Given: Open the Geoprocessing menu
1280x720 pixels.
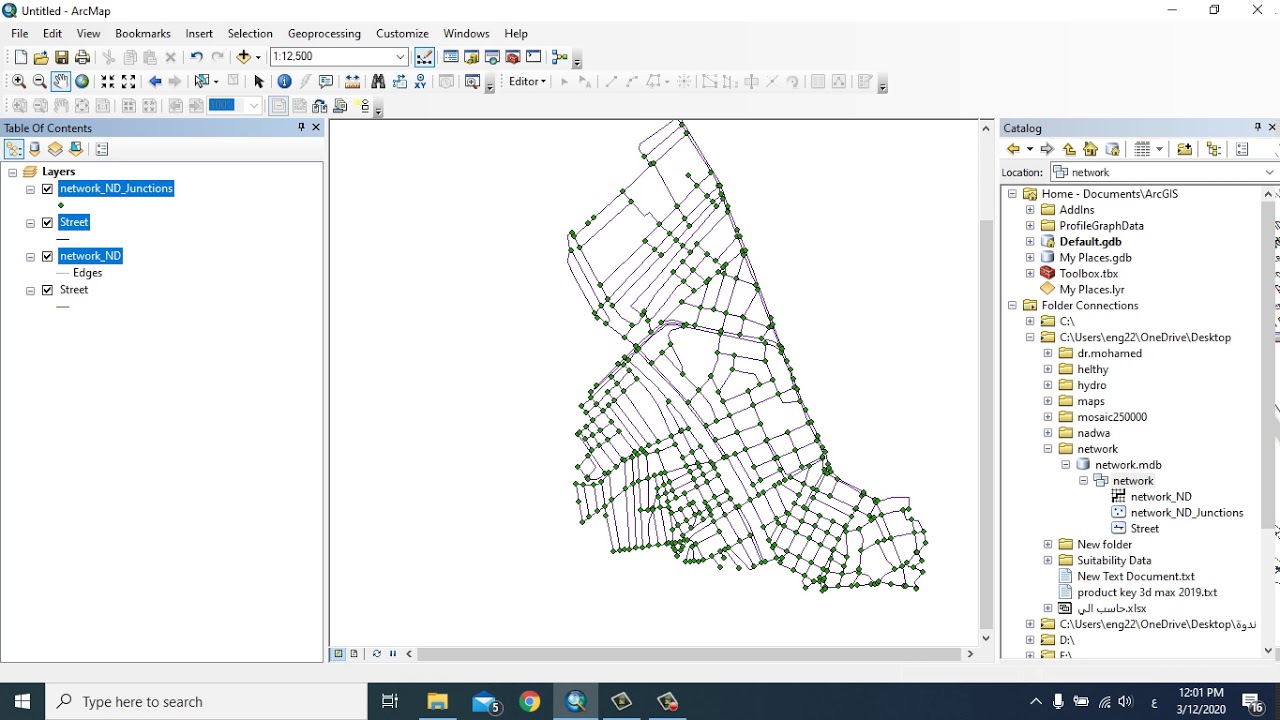Looking at the screenshot, I should coord(324,33).
